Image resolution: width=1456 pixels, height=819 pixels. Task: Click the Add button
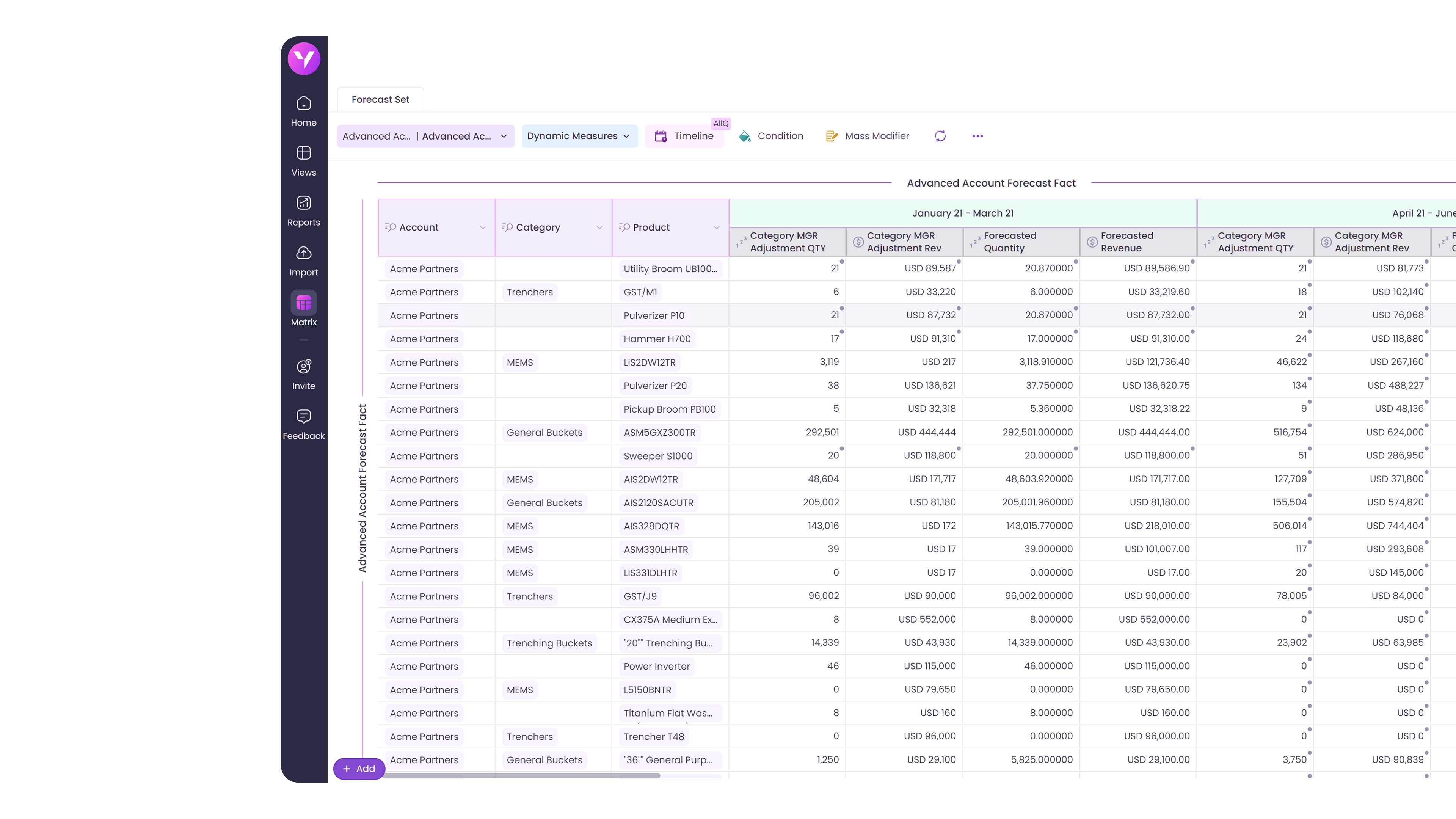click(x=359, y=769)
